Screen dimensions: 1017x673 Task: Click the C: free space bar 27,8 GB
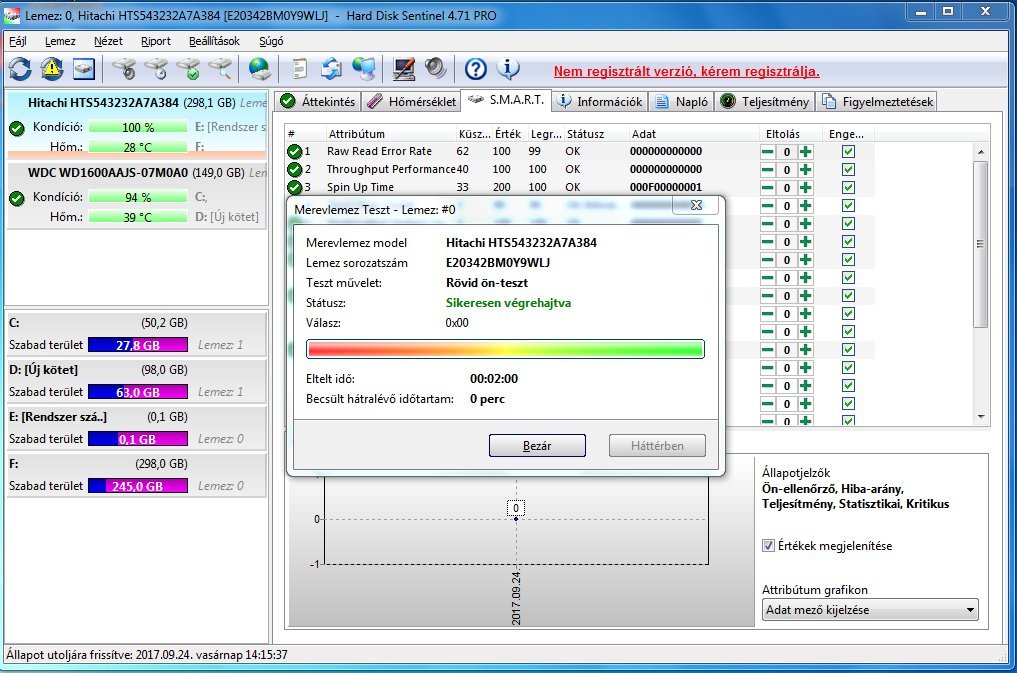(138, 345)
